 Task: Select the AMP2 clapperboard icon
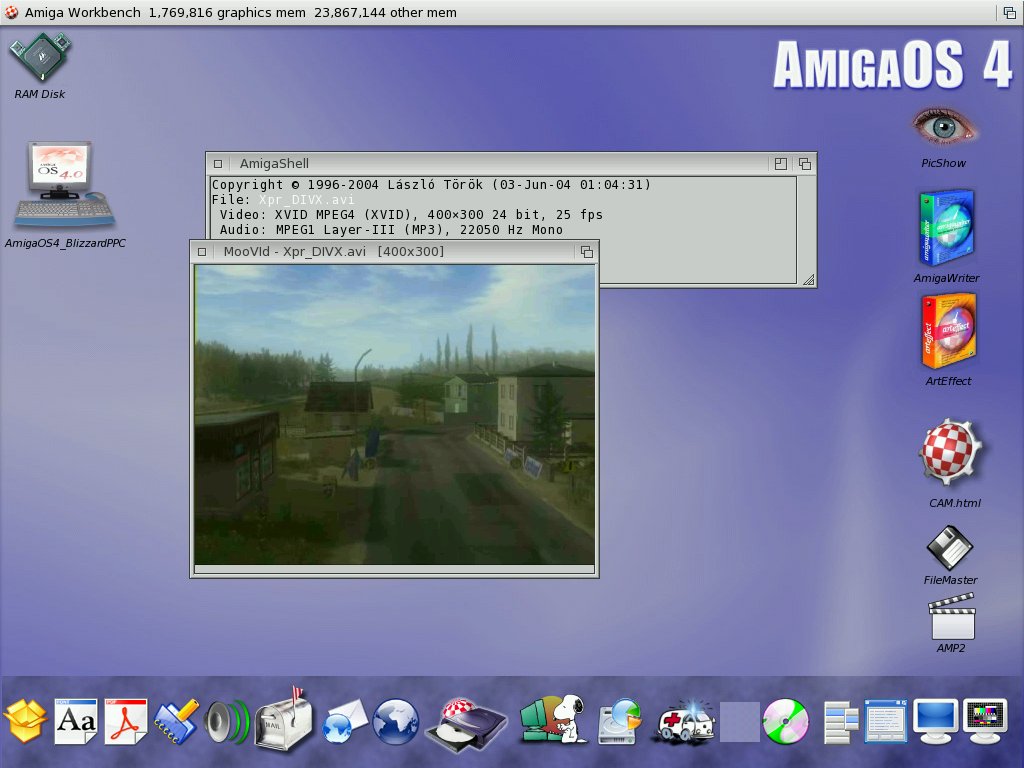[952, 616]
